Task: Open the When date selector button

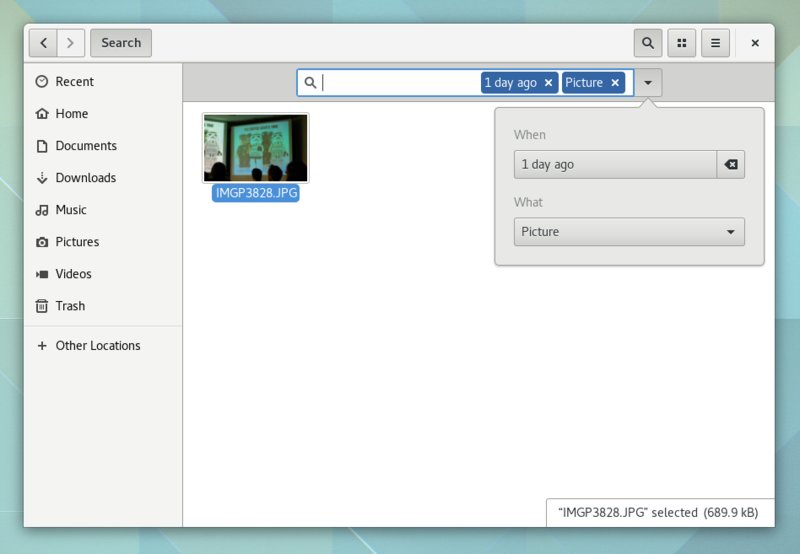Action: coord(615,164)
